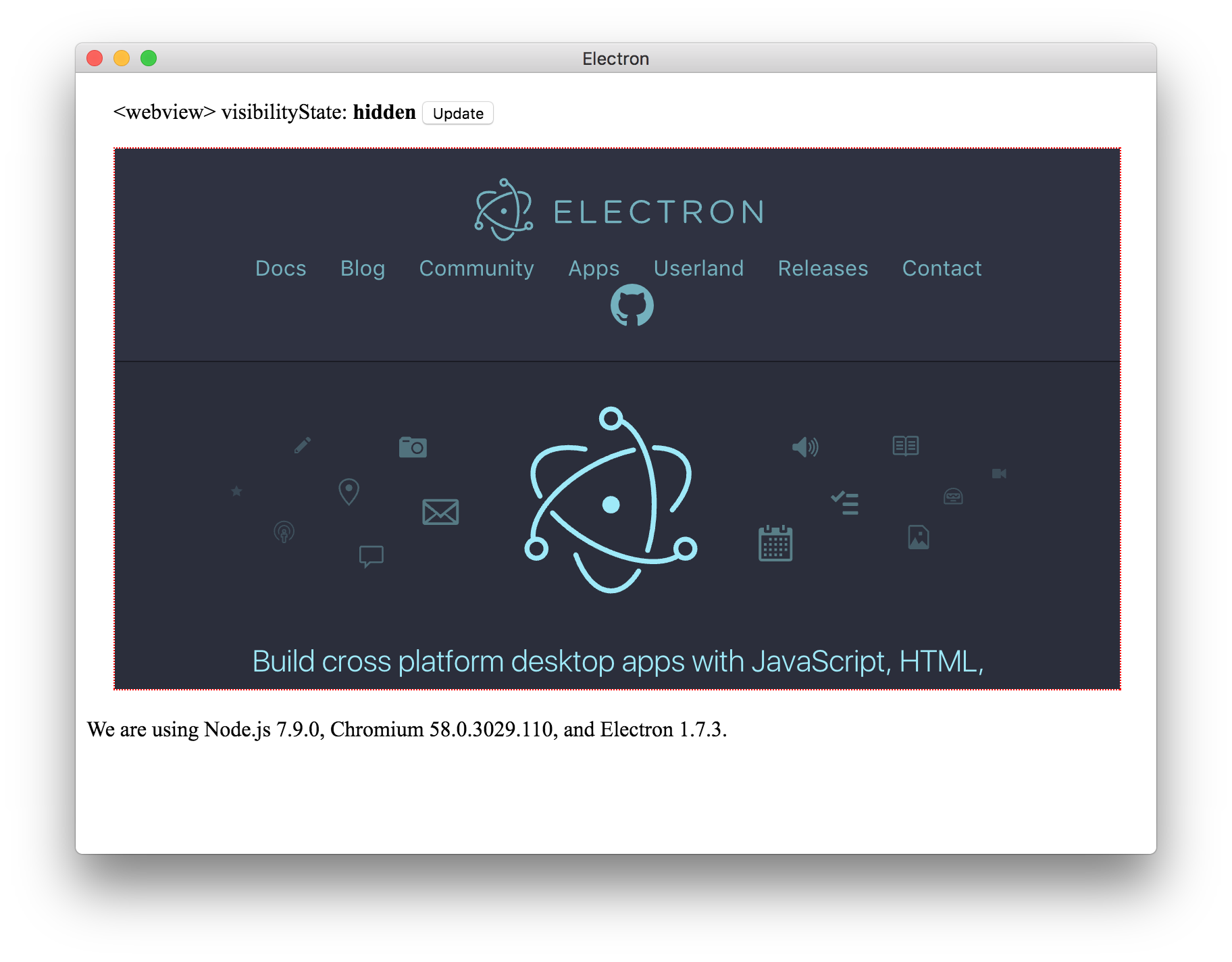Click the video camera icon
The width and height of the screenshot is (1232, 962).
point(999,474)
